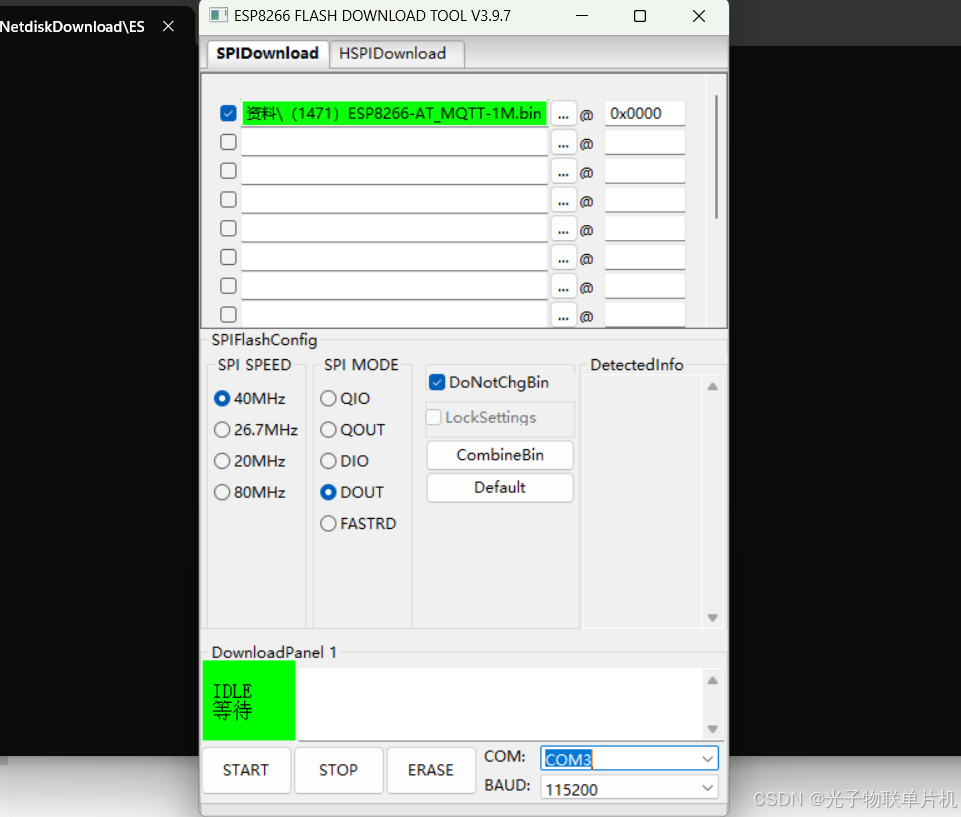This screenshot has width=961, height=817.
Task: Click the DetectedInfo output area
Action: point(642,501)
